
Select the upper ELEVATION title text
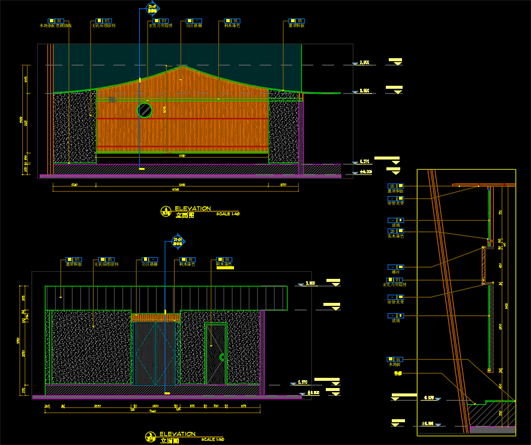pos(193,209)
